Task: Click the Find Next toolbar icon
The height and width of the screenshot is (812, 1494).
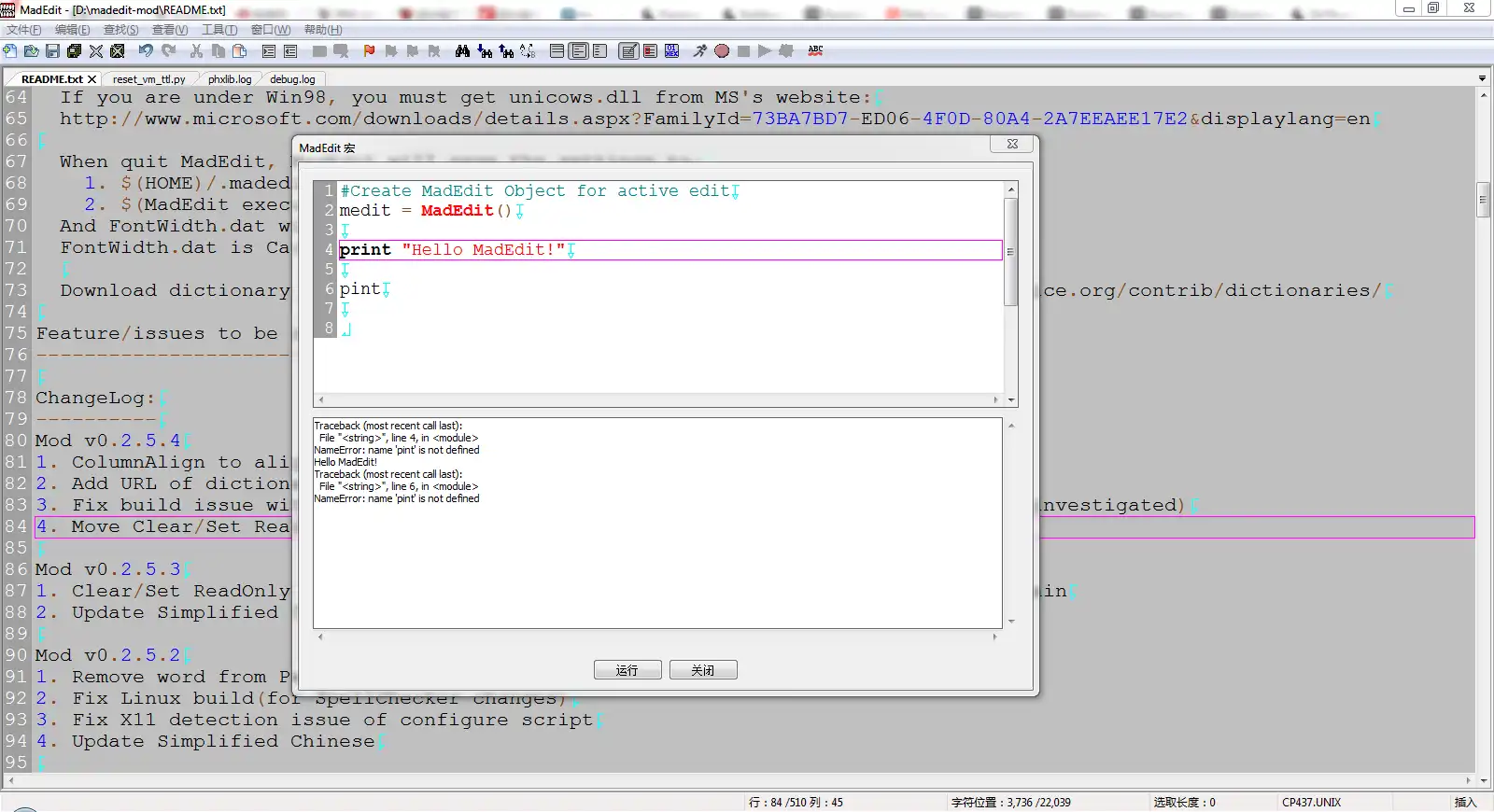Action: click(485, 51)
